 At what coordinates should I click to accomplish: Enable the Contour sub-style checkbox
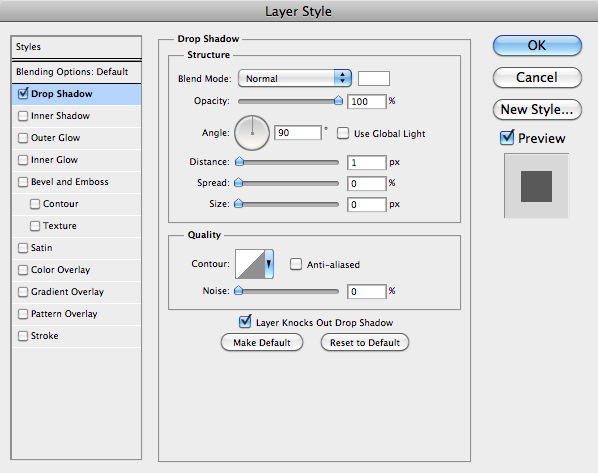35,204
